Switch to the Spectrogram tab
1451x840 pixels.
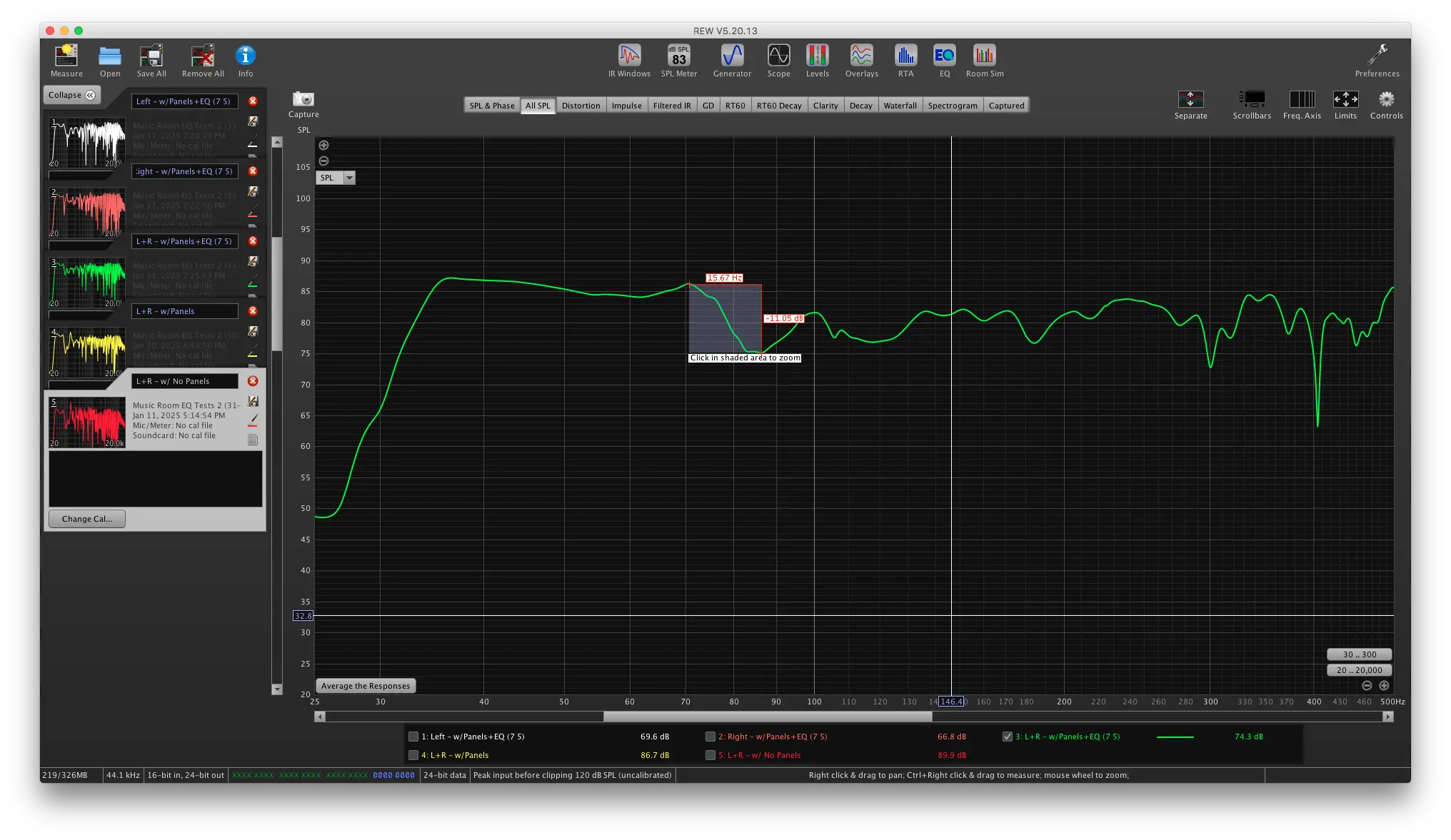pyautogui.click(x=952, y=106)
